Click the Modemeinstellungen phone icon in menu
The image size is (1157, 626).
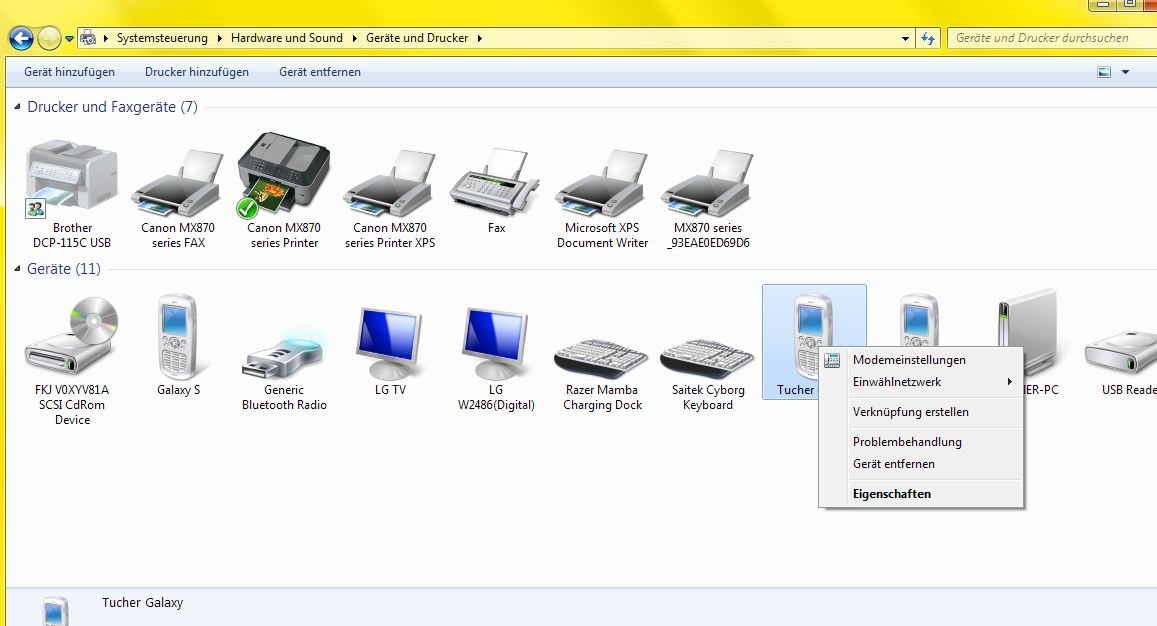pyautogui.click(x=832, y=360)
